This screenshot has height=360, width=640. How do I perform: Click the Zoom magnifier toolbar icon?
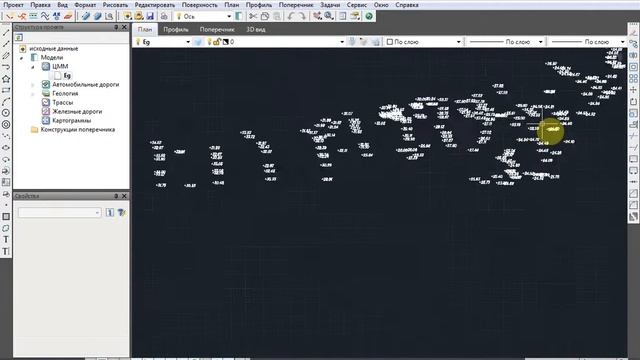[329, 16]
